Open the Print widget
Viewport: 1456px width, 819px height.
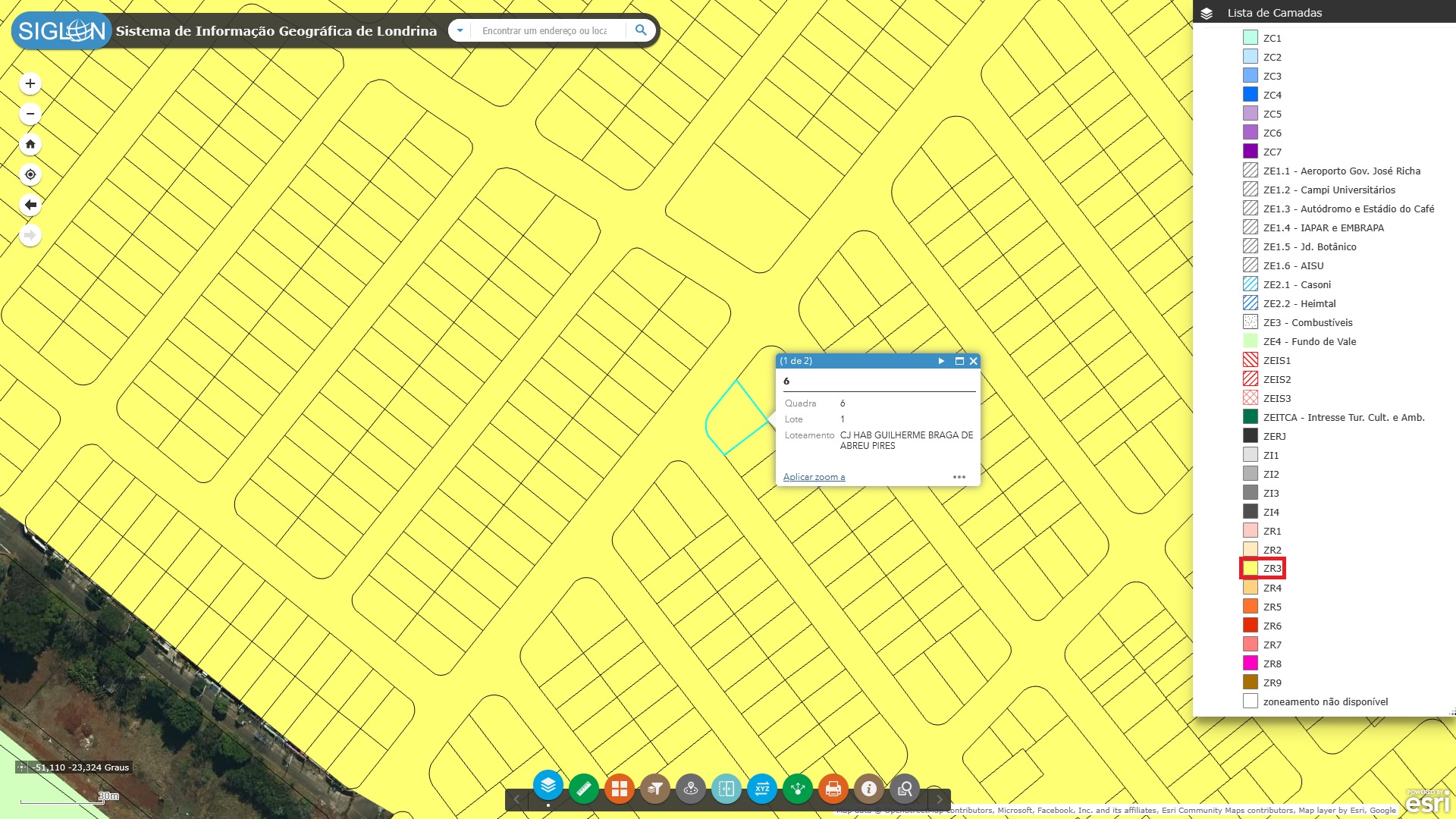833,789
